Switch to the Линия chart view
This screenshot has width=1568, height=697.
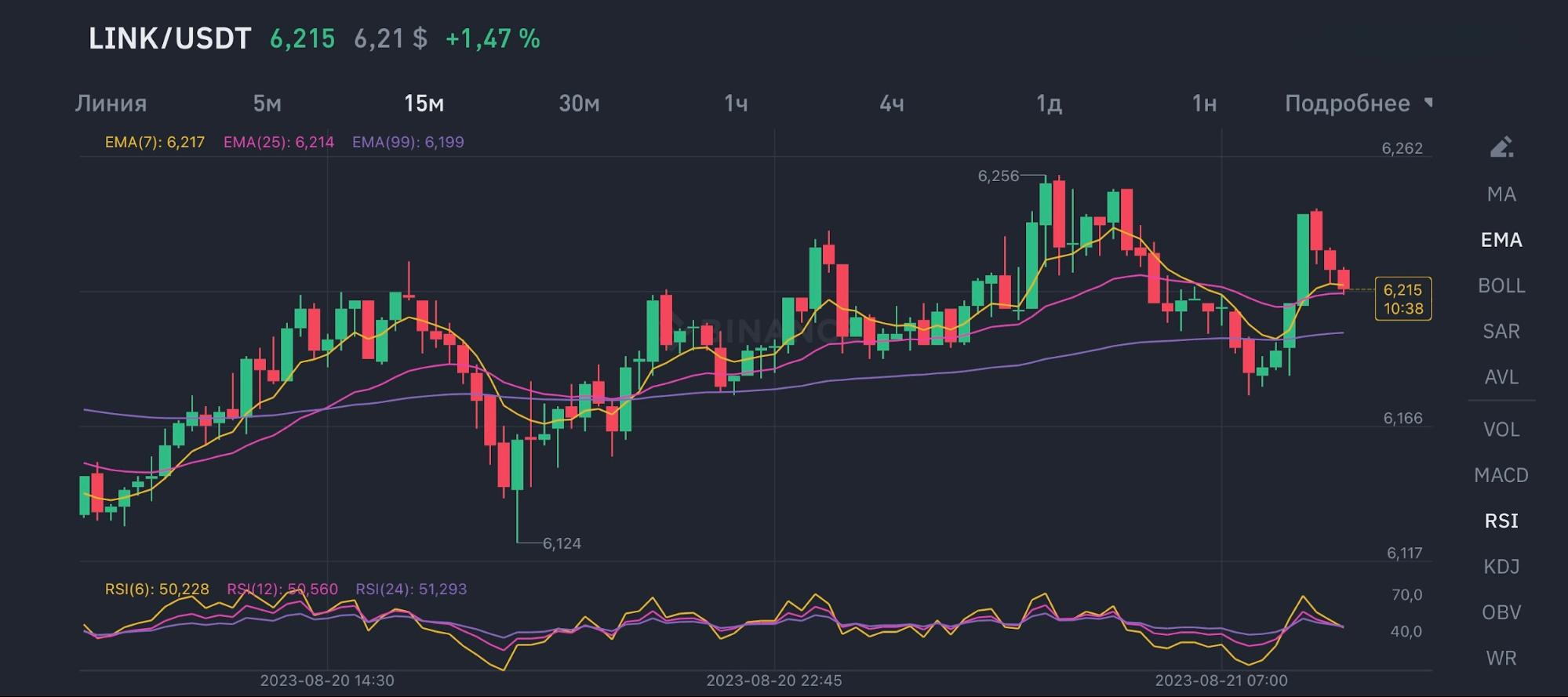(111, 103)
